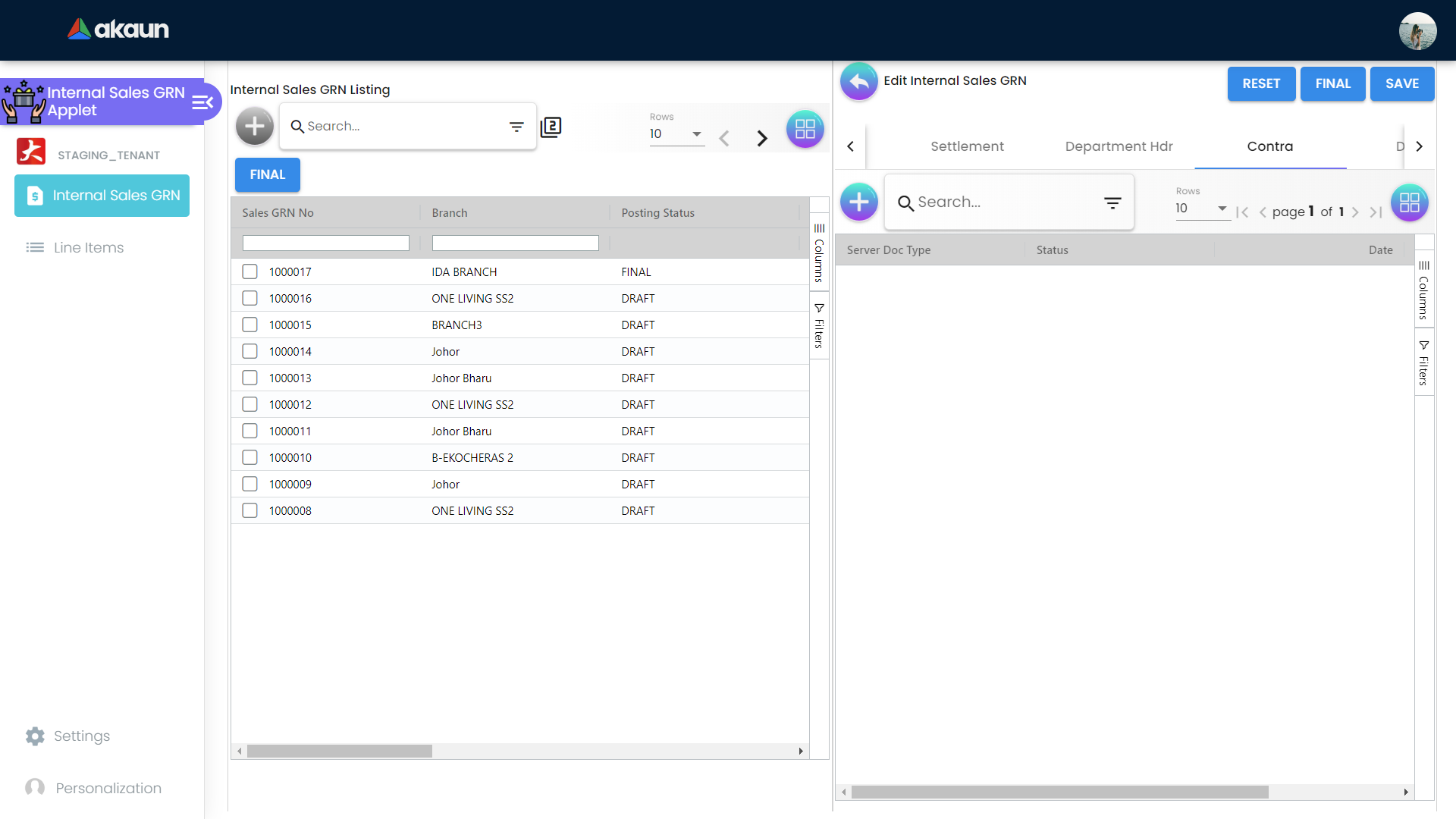Select checkbox for row 1000014
This screenshot has height=819, width=1456.
(x=249, y=351)
